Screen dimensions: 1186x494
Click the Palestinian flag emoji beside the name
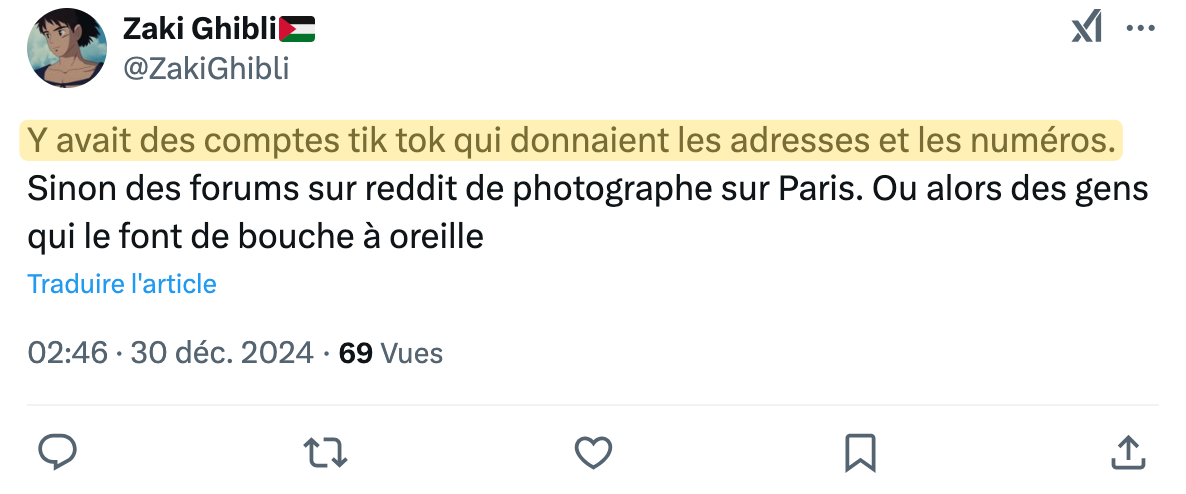click(297, 30)
